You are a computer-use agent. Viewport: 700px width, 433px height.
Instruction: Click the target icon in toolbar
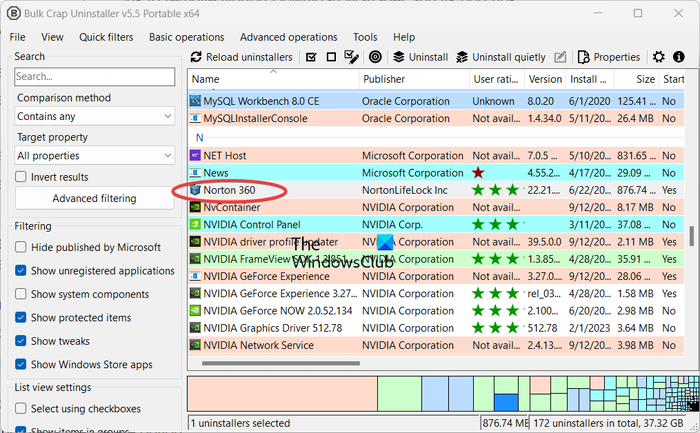coord(375,57)
